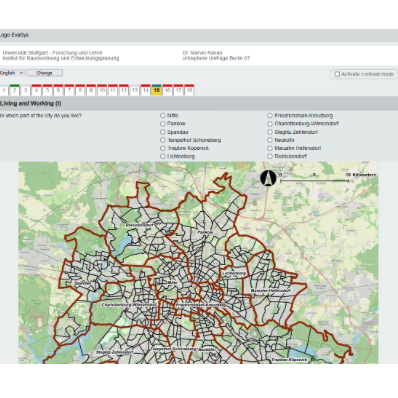Click the Friedrichshain-Kreuzberg map label
This screenshot has width=398, height=398.
click(x=201, y=305)
